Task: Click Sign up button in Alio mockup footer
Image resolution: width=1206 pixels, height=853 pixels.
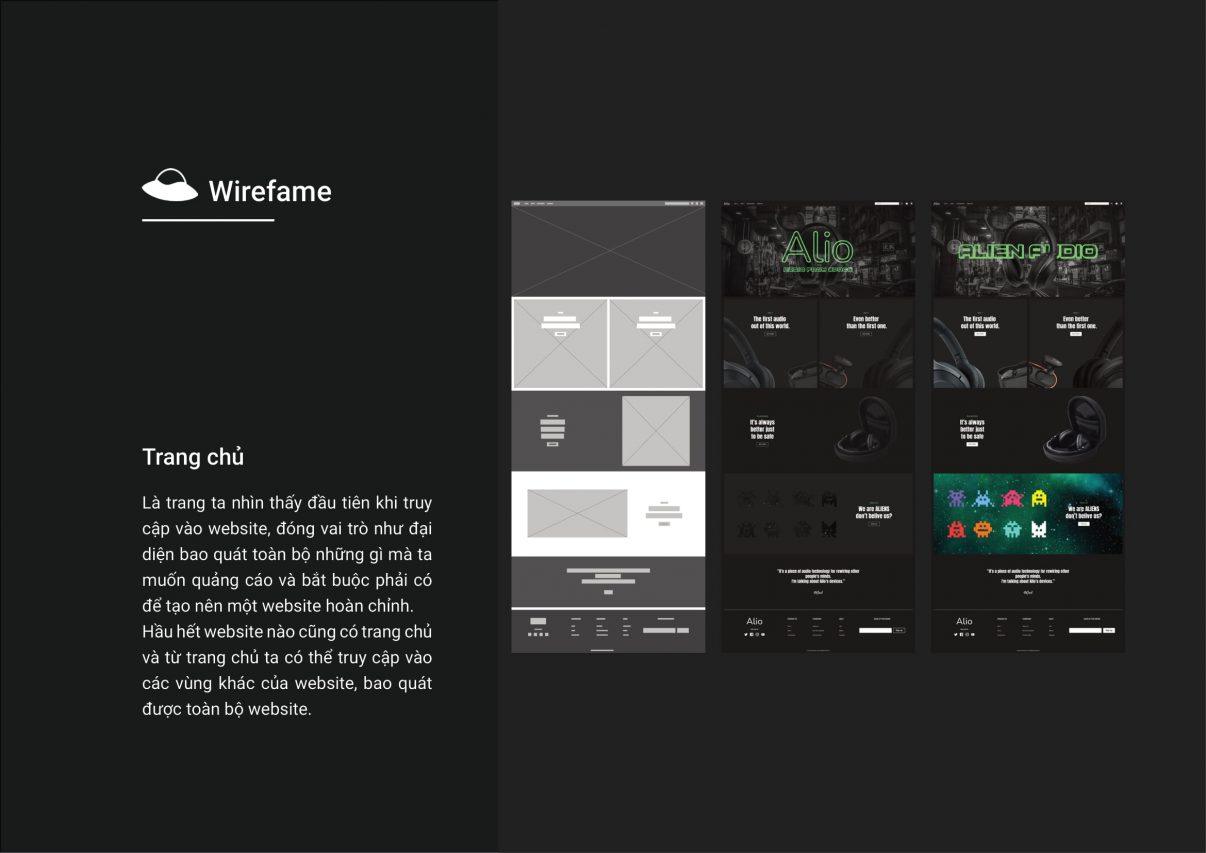Action: 899,630
